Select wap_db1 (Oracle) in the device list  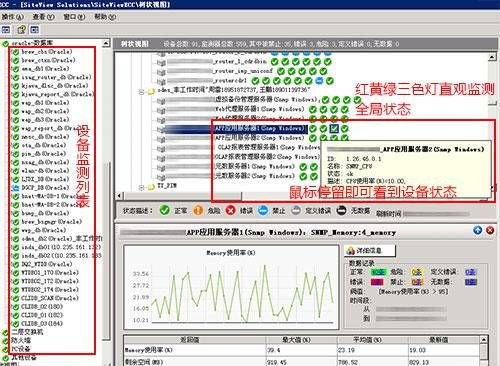point(45,103)
